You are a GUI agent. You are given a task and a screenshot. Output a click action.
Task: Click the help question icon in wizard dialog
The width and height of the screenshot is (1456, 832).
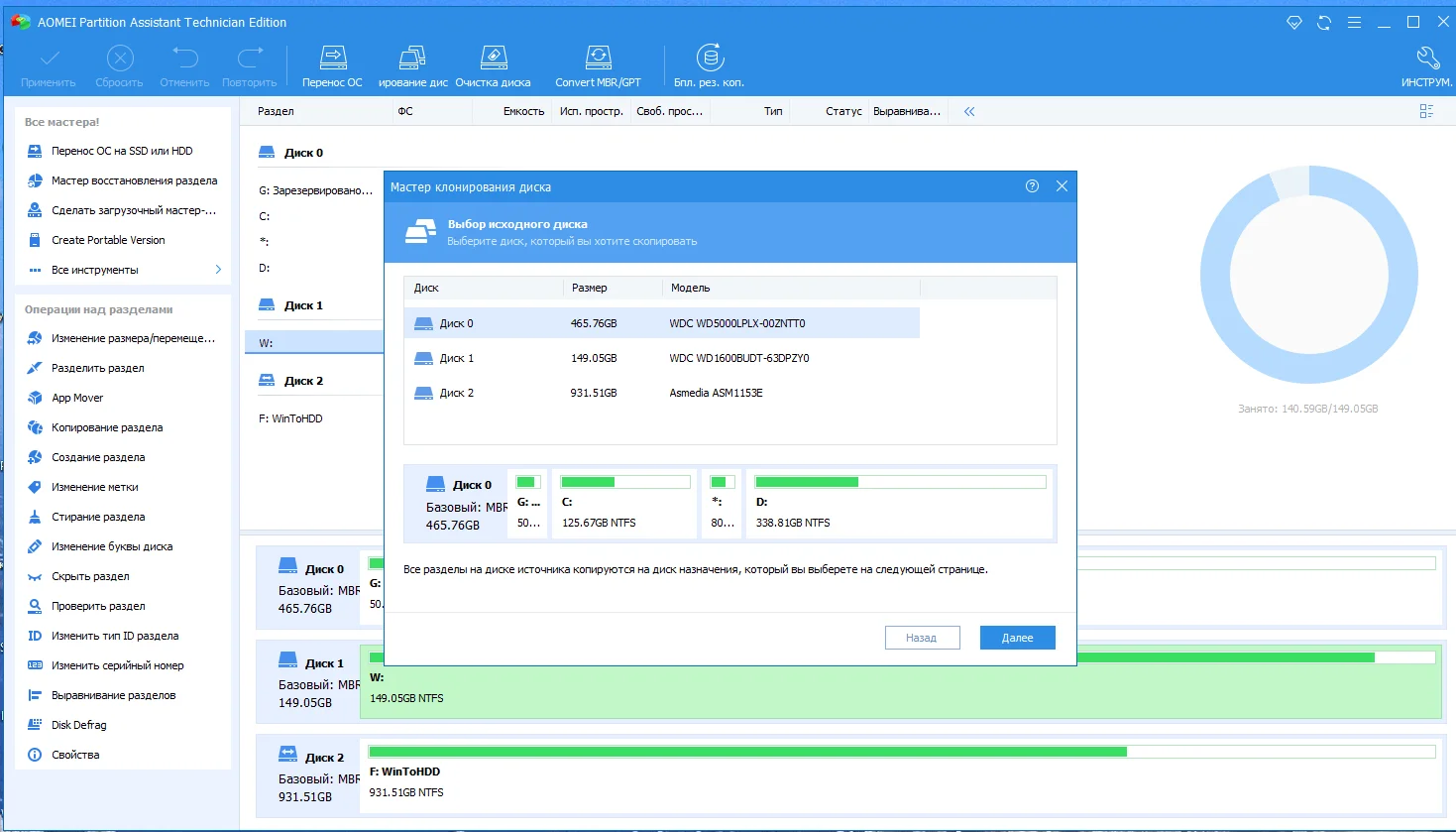(x=1032, y=185)
